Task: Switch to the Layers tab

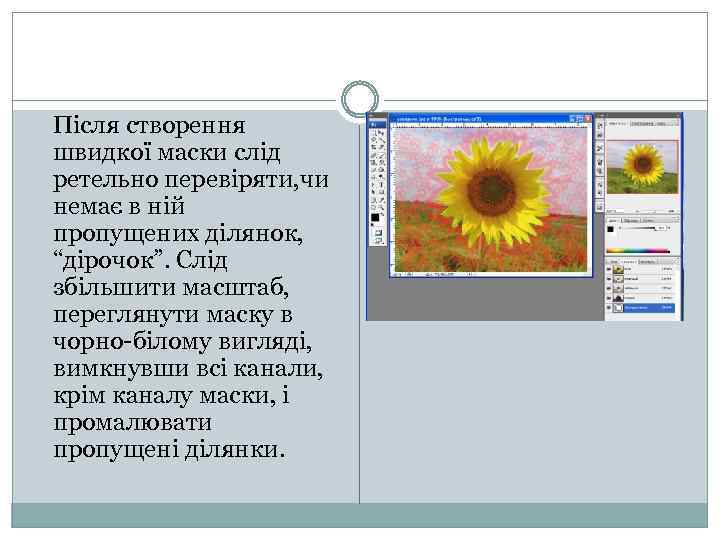Action: (x=614, y=262)
